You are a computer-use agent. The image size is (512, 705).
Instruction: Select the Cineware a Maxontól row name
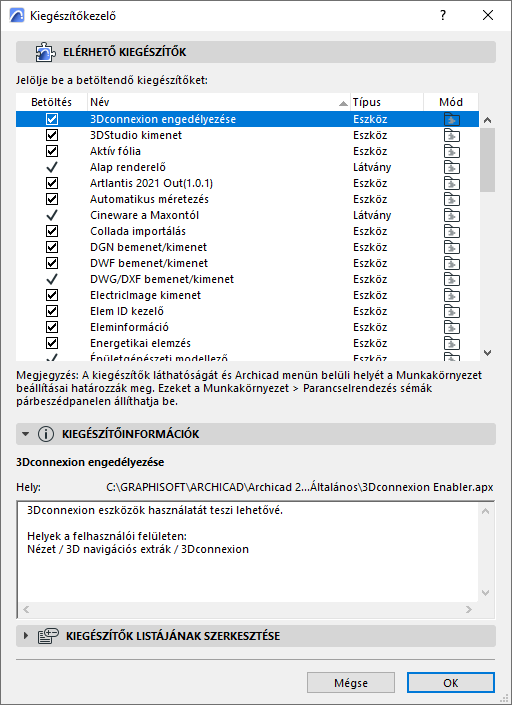coord(144,215)
